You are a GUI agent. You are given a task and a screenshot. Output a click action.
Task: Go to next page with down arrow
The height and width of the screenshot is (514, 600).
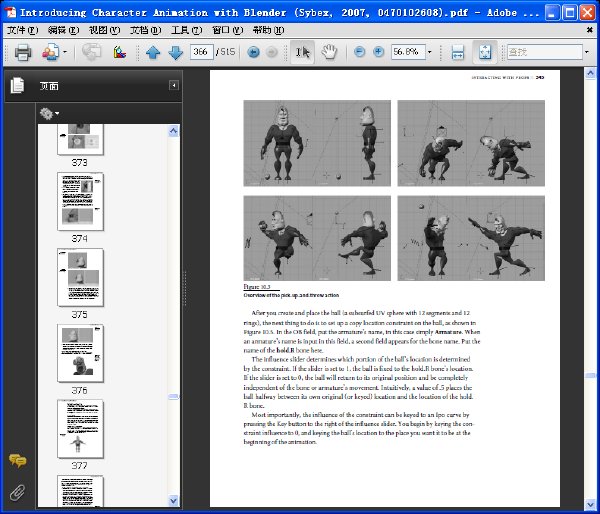(x=175, y=52)
